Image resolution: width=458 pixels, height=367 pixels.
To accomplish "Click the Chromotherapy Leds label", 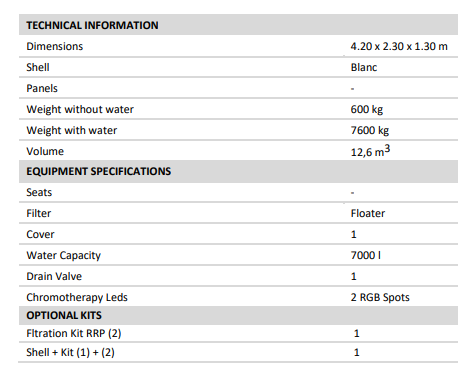I will point(77,297).
